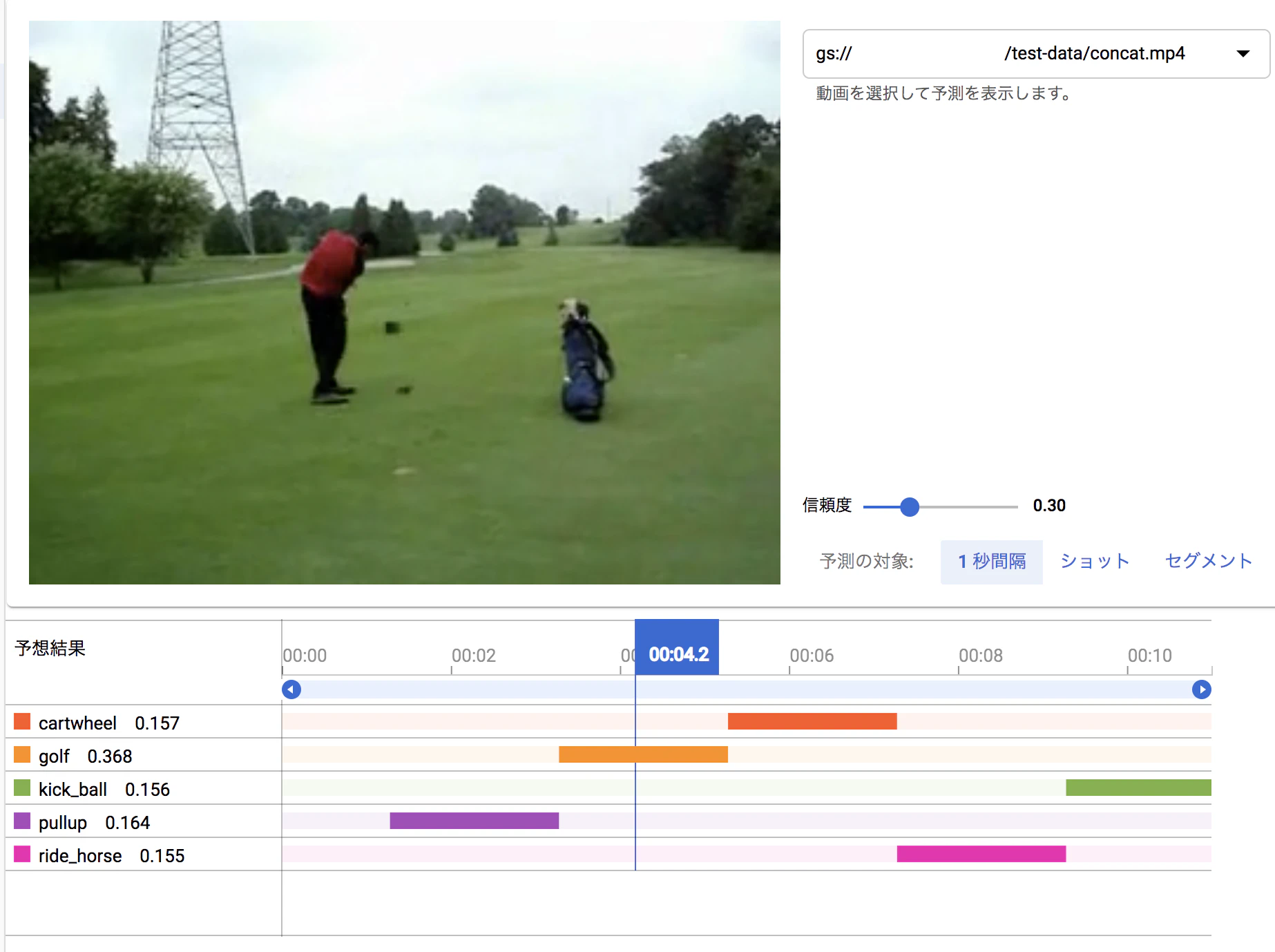Click the golf color swatch
This screenshot has height=952, width=1275.
22,754
